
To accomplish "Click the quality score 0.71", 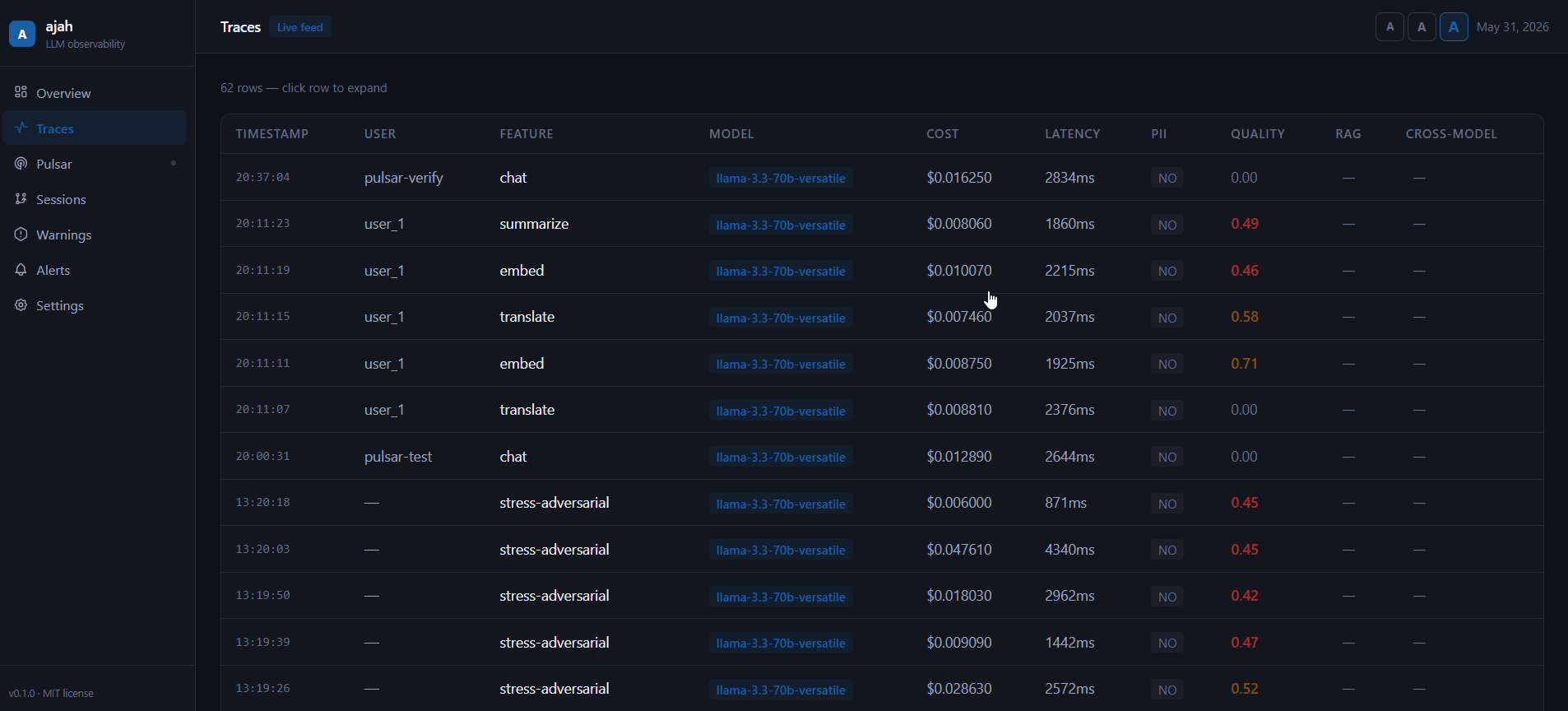I will (1244, 364).
